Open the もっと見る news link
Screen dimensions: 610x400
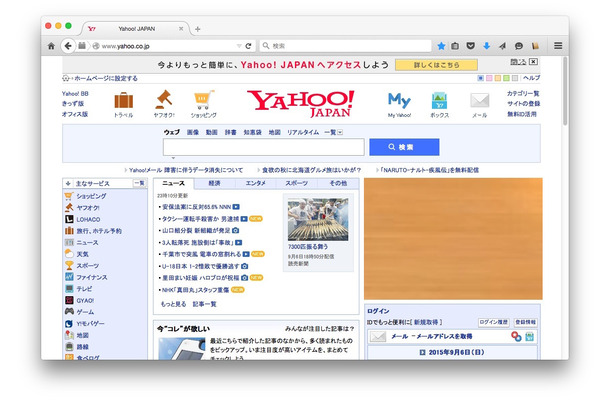[x=174, y=304]
